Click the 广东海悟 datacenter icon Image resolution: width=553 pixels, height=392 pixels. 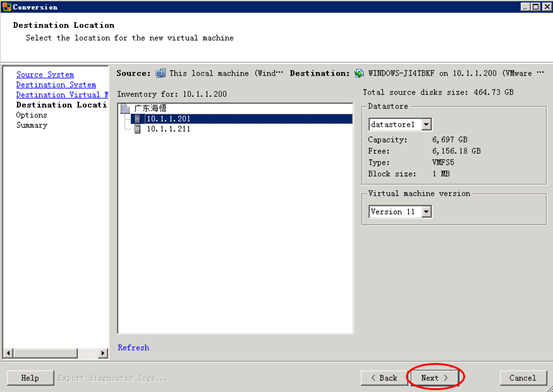[x=125, y=108]
